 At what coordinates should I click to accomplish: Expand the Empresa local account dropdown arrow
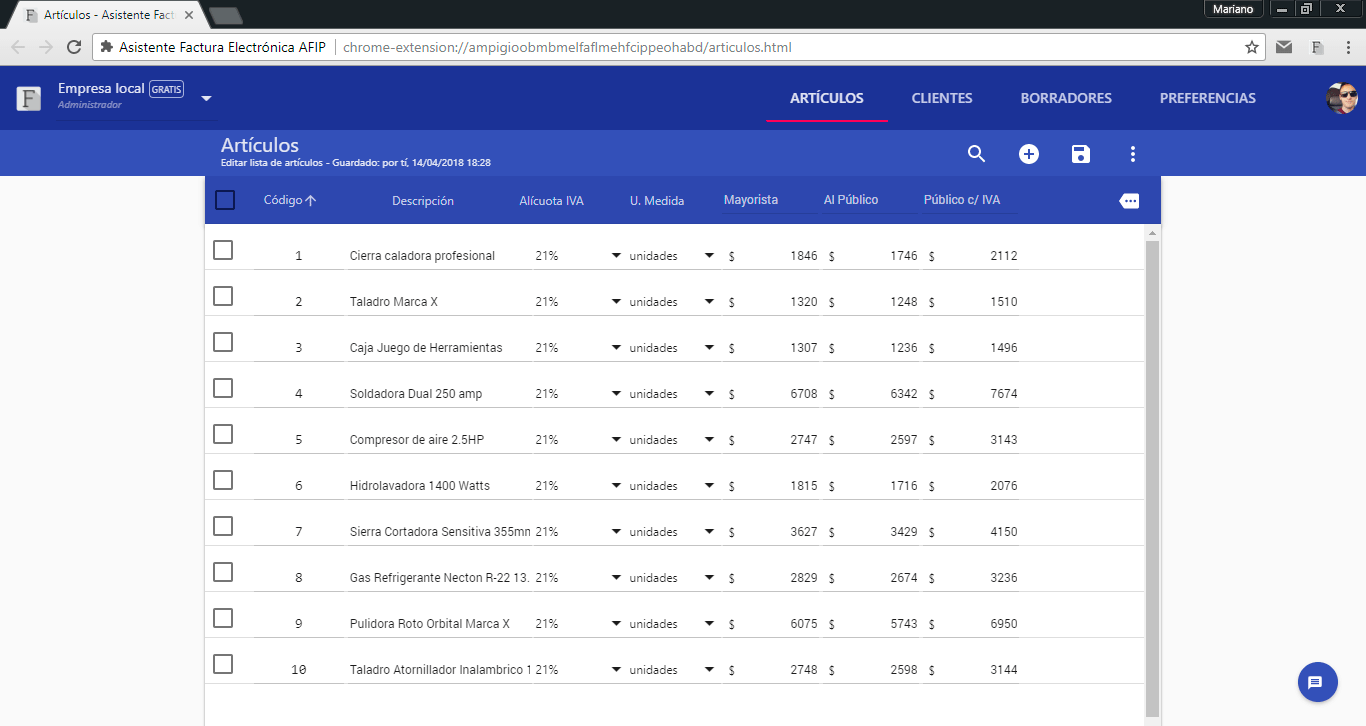pos(206,98)
